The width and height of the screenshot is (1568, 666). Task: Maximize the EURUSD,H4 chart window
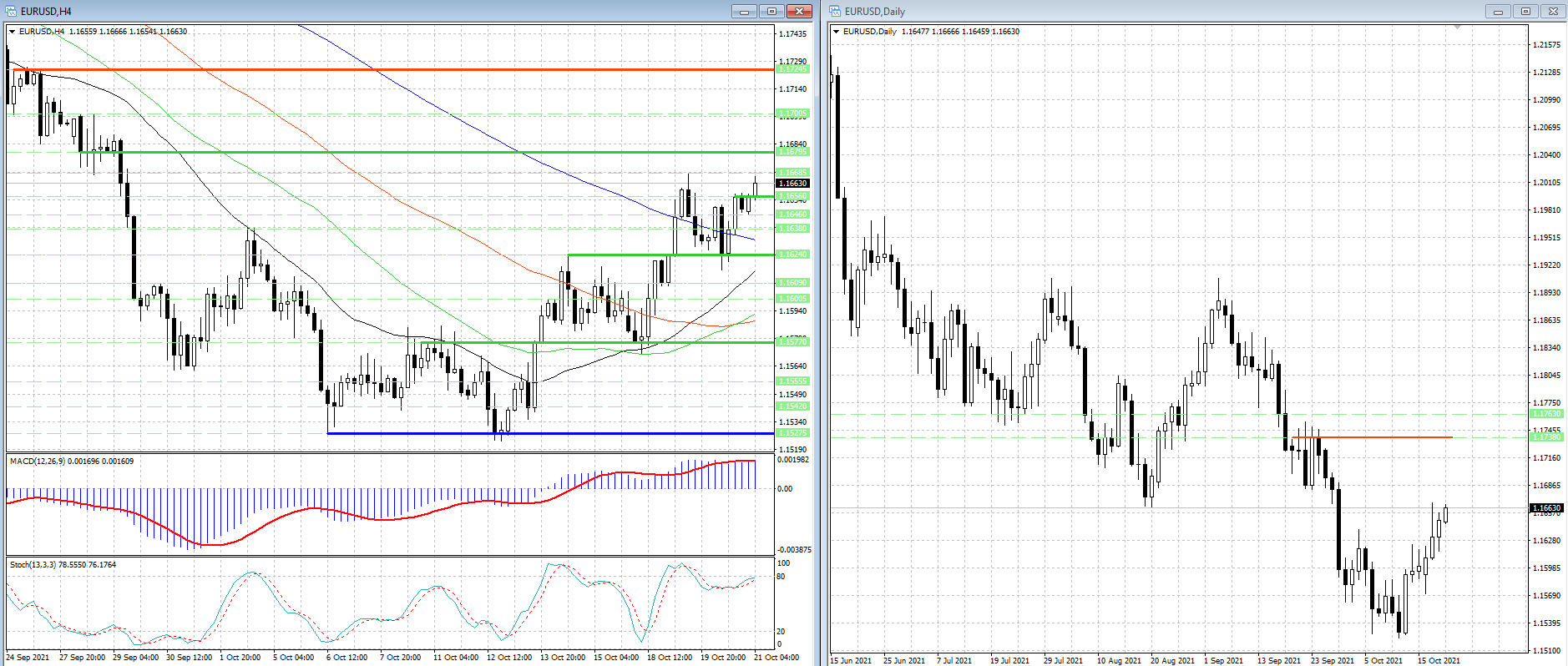[x=771, y=11]
